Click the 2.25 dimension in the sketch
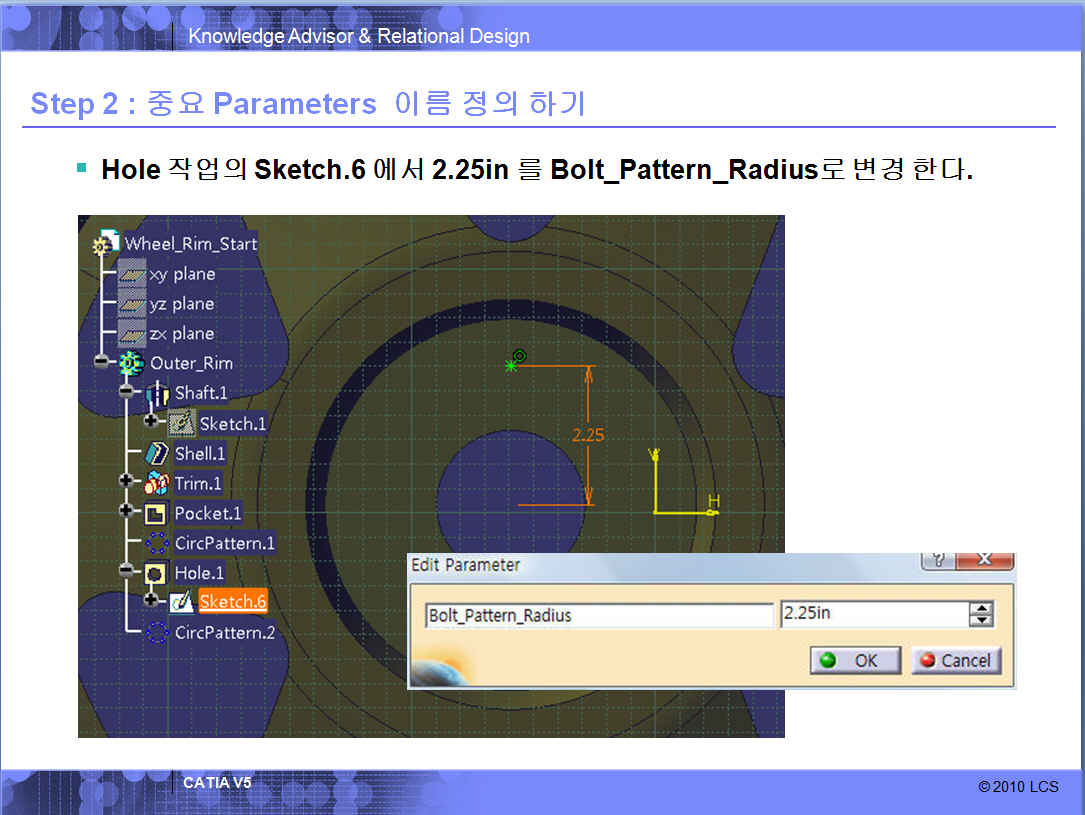 tap(588, 435)
